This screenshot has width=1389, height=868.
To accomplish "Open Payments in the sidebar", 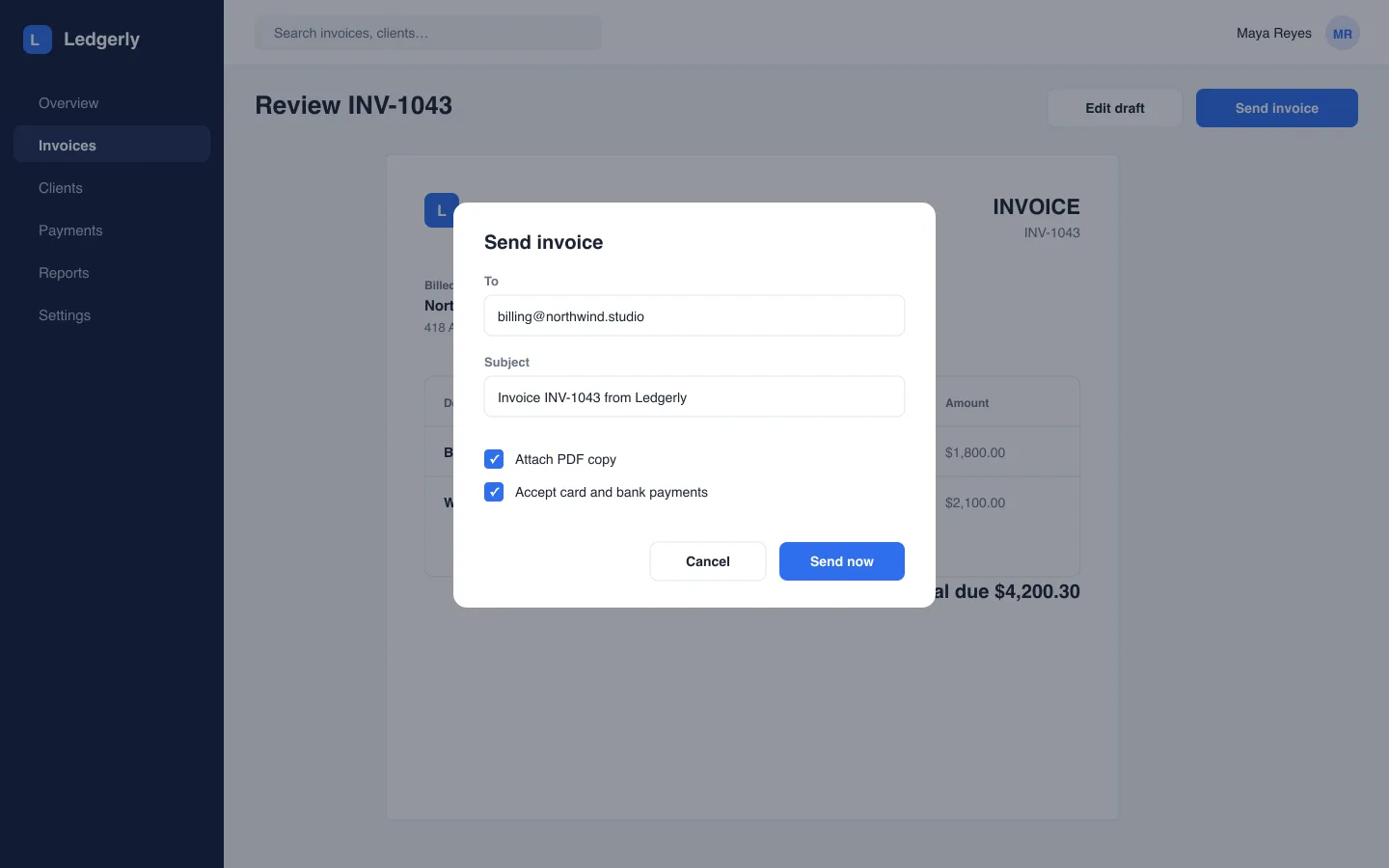I will click(112, 231).
